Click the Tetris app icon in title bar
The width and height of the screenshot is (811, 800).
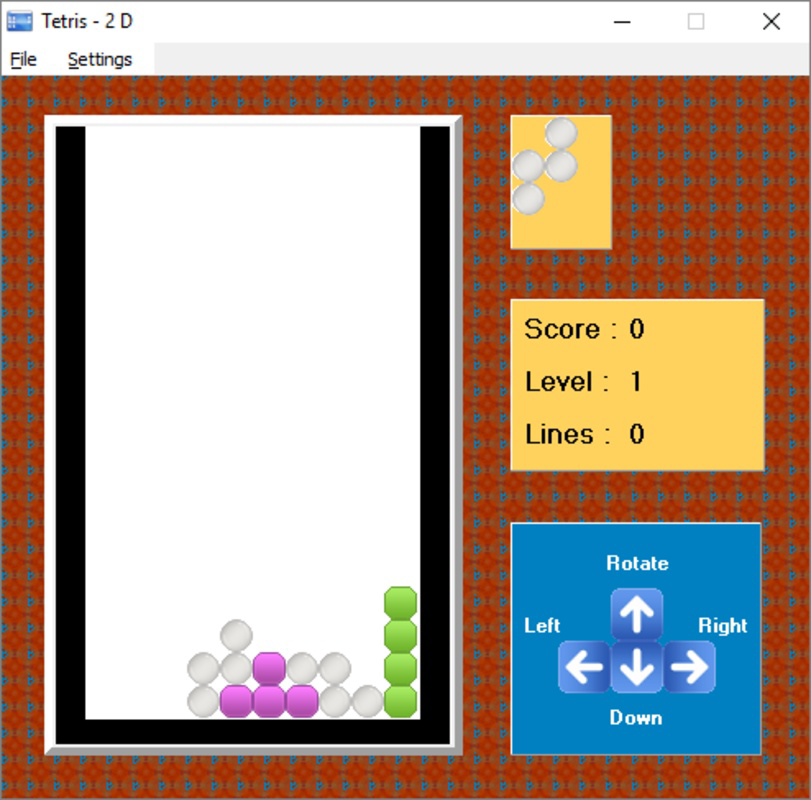point(20,22)
